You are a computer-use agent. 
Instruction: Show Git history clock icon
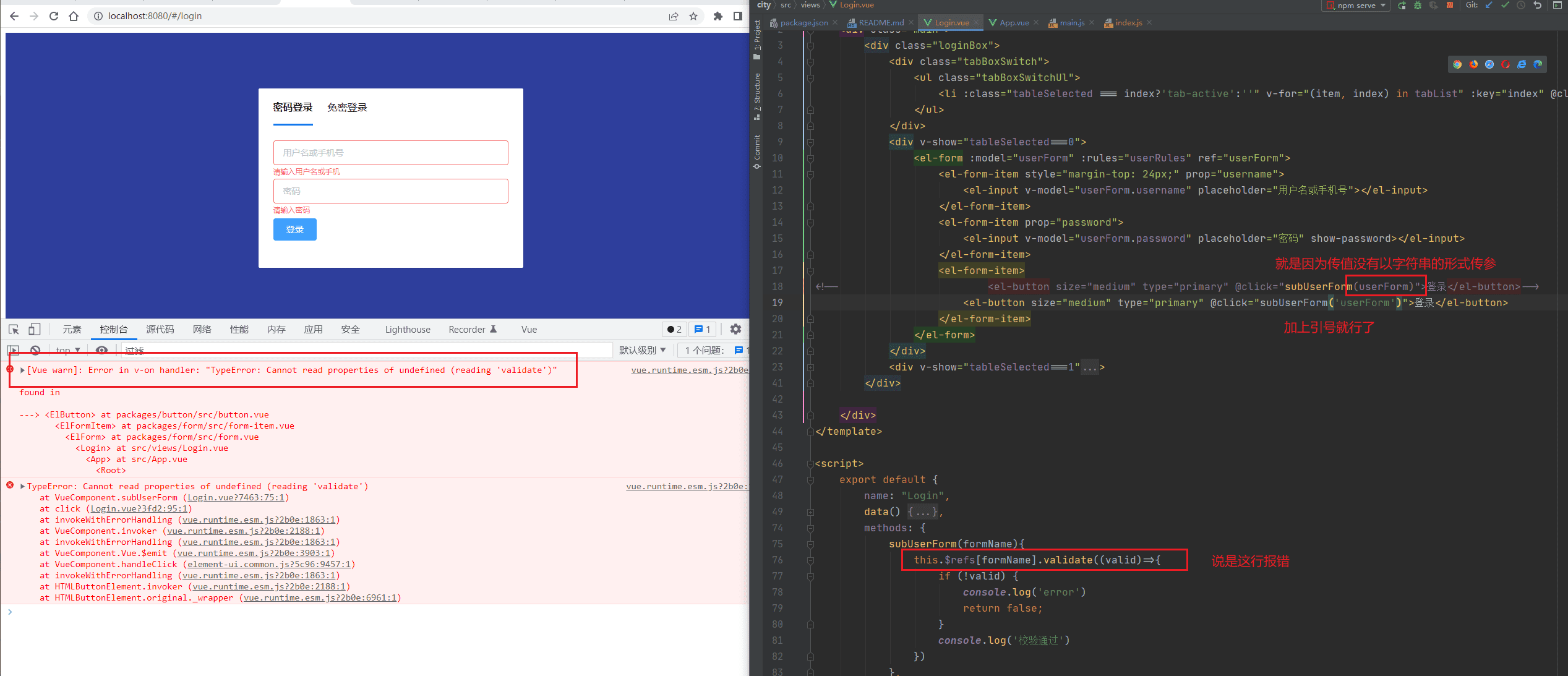point(1521,6)
